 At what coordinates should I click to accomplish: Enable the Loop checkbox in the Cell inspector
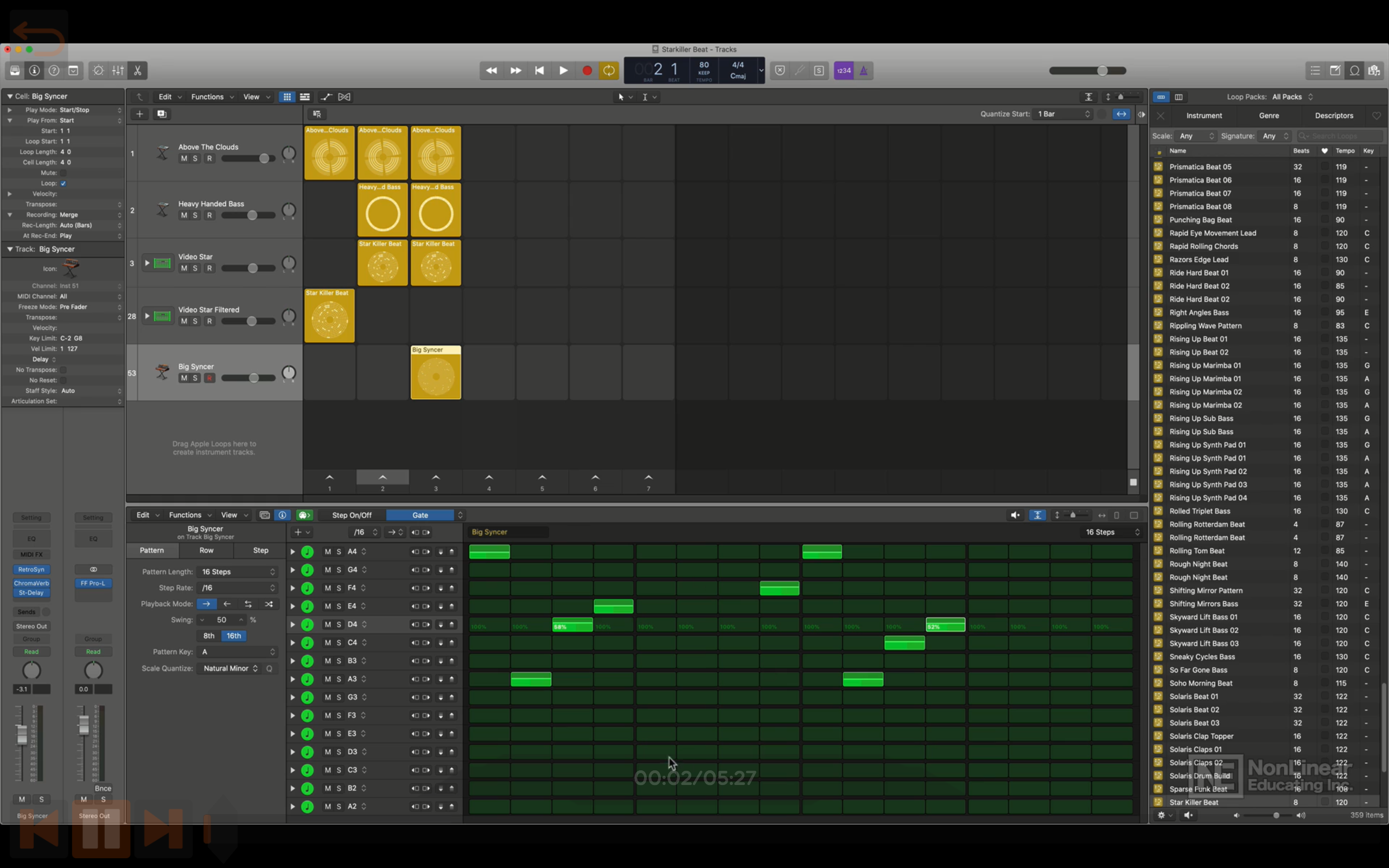[x=63, y=183]
